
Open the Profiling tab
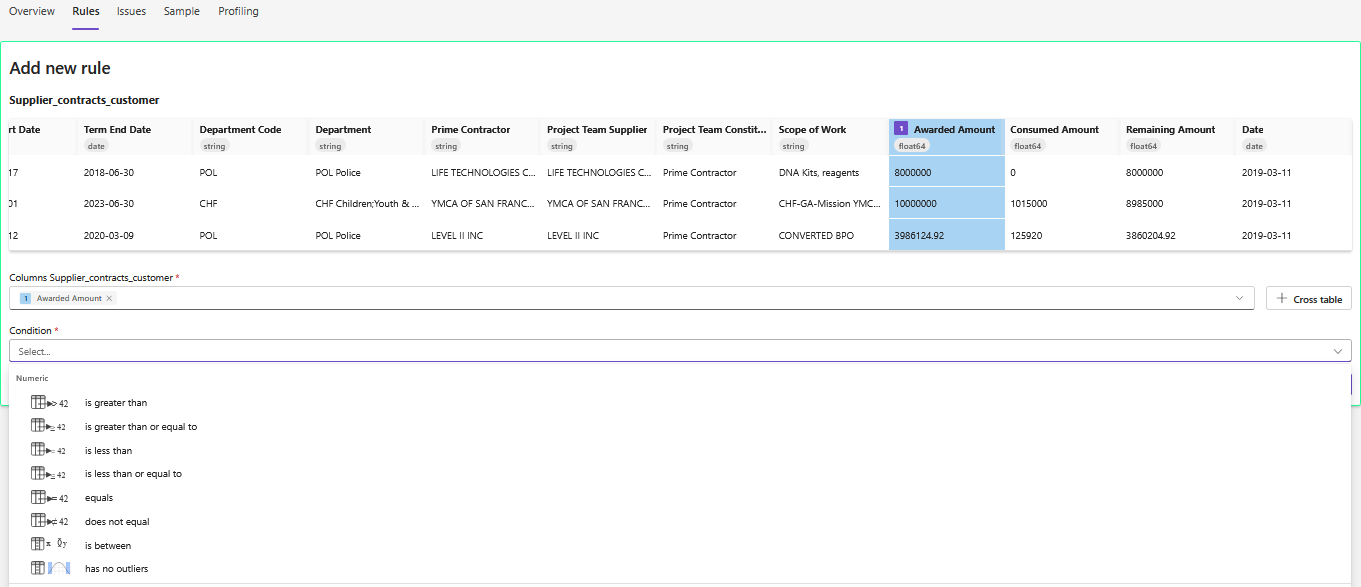238,12
